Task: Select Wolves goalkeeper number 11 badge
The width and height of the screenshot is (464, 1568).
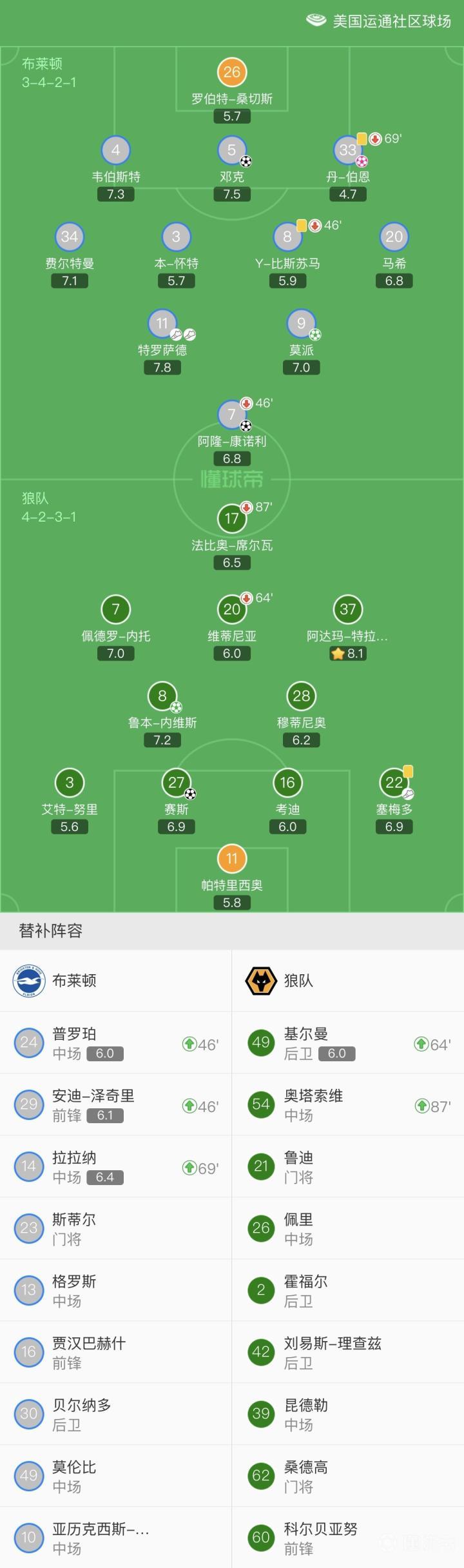Action: (231, 859)
